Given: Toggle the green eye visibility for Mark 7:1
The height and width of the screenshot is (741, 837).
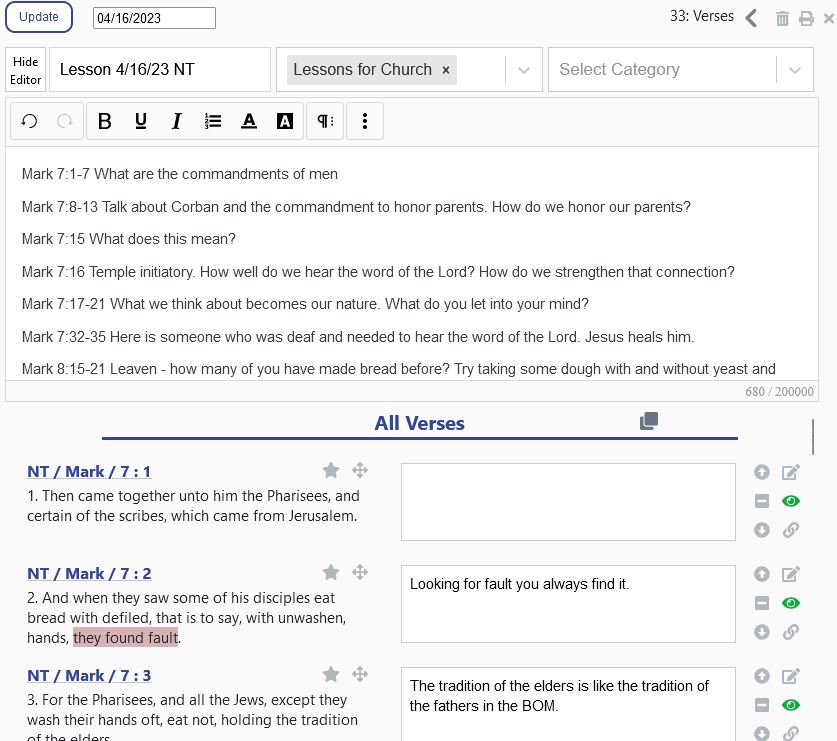Looking at the screenshot, I should click(791, 501).
